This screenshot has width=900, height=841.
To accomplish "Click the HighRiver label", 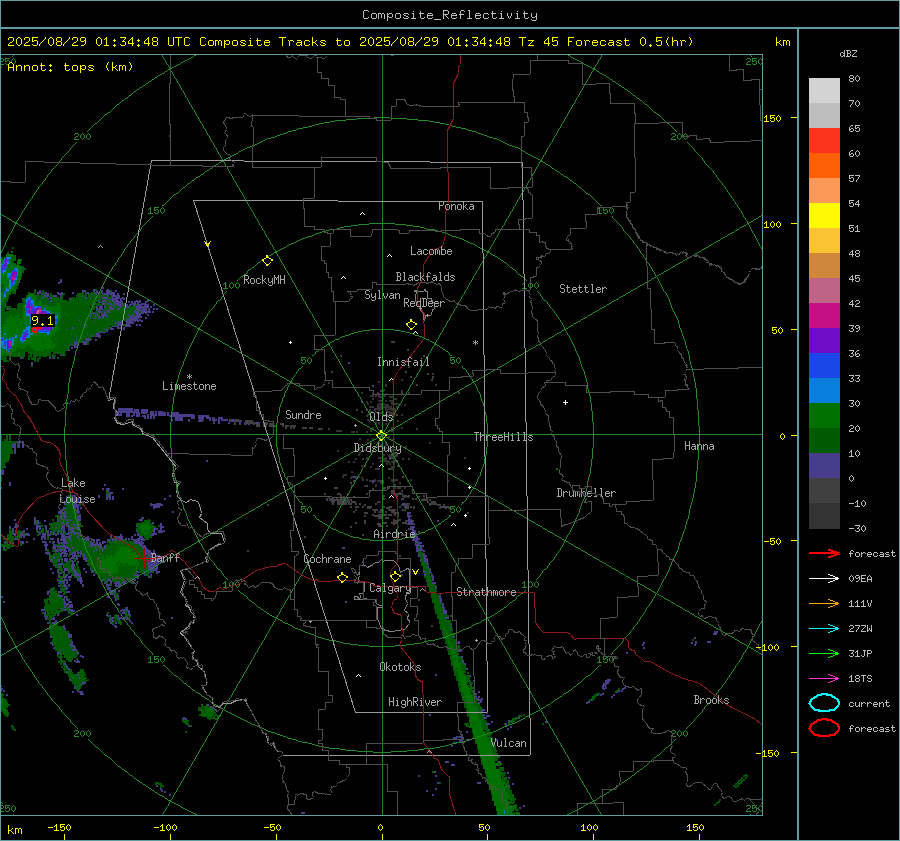I will [414, 702].
